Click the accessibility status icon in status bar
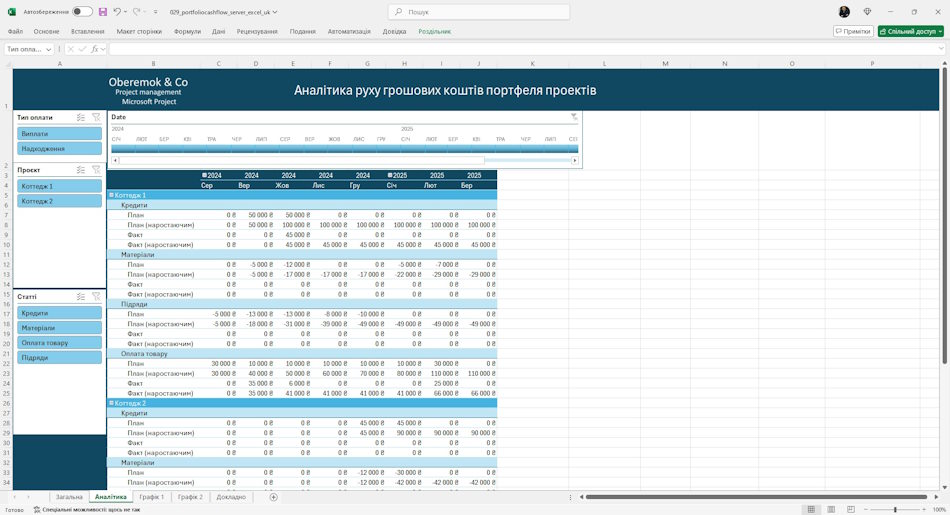The width and height of the screenshot is (950, 515). click(x=37, y=510)
